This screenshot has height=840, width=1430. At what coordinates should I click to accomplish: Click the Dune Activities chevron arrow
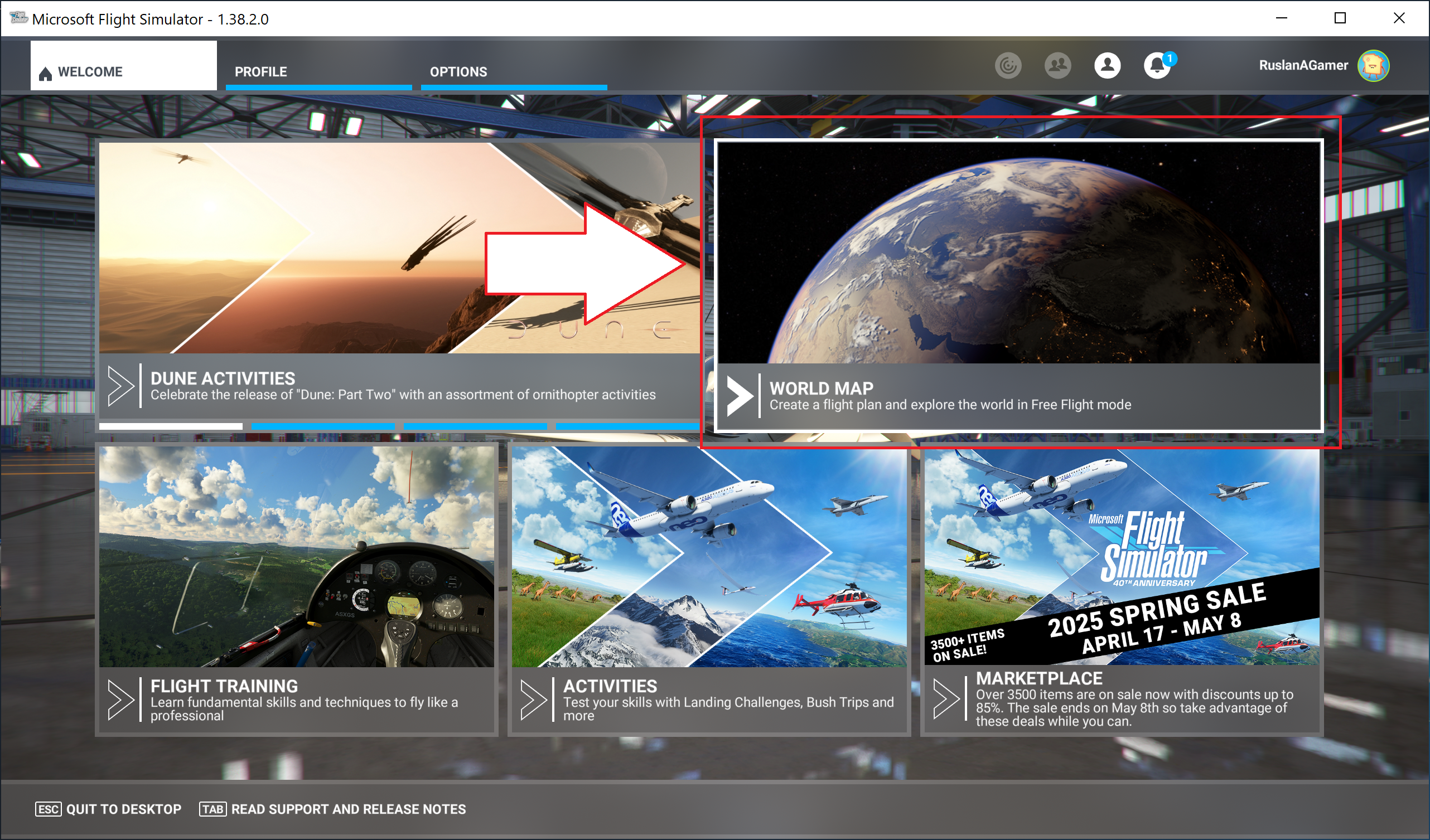pyautogui.click(x=120, y=386)
